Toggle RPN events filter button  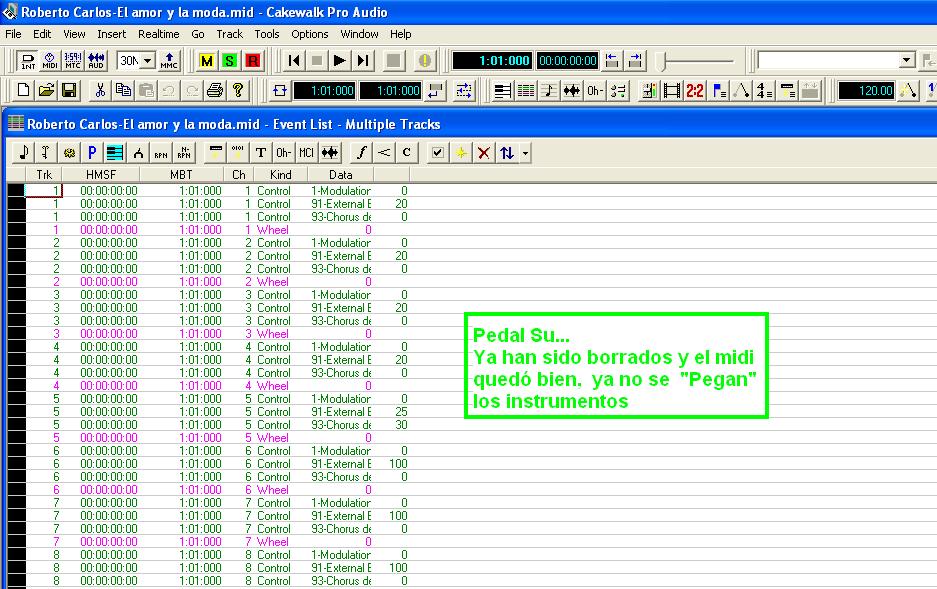[x=161, y=153]
